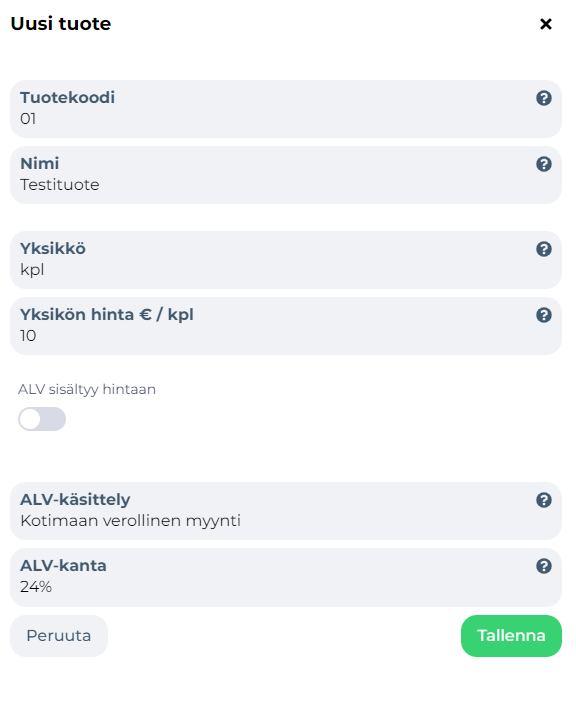Open help icon for Tuotekoodi field
Image resolution: width=576 pixels, height=704 pixels.
(x=544, y=98)
